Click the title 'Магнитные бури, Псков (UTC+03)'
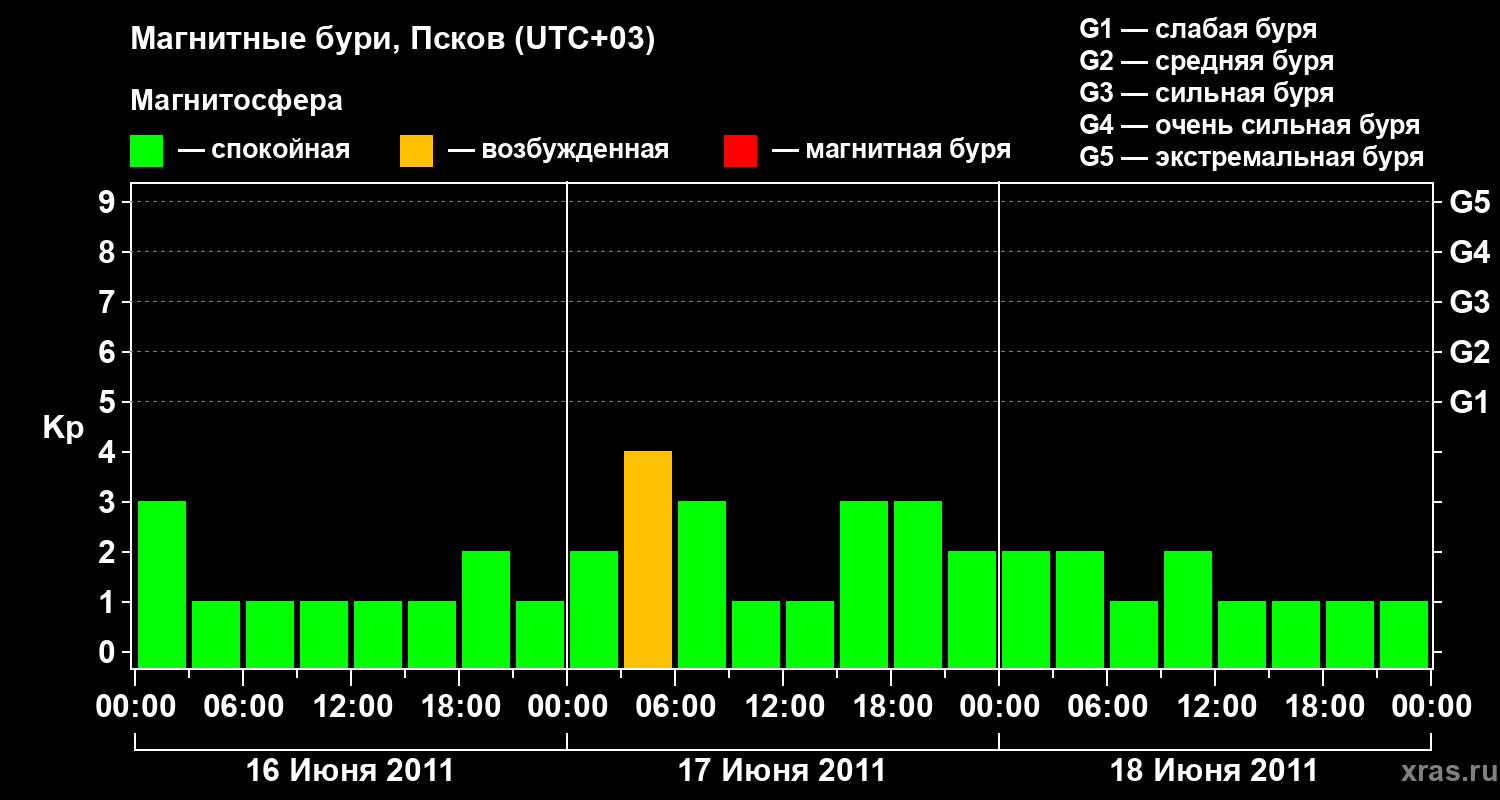 [x=393, y=40]
